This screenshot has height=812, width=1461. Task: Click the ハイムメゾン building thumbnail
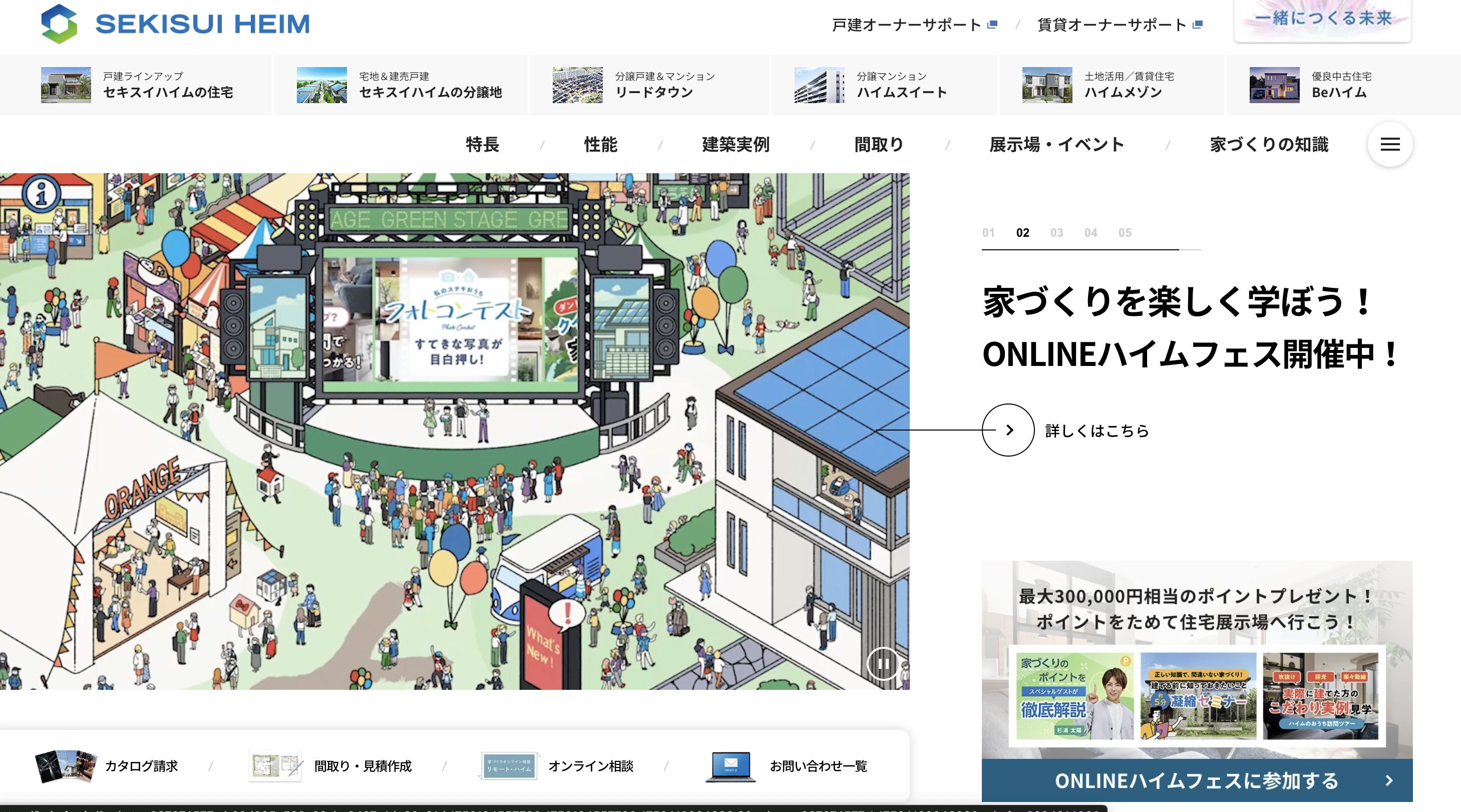(1047, 85)
